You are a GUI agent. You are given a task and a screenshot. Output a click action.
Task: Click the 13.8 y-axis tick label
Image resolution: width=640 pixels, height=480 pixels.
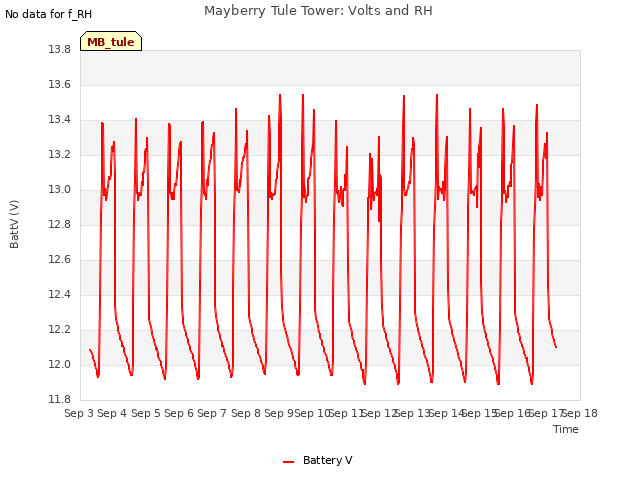[x=60, y=49]
